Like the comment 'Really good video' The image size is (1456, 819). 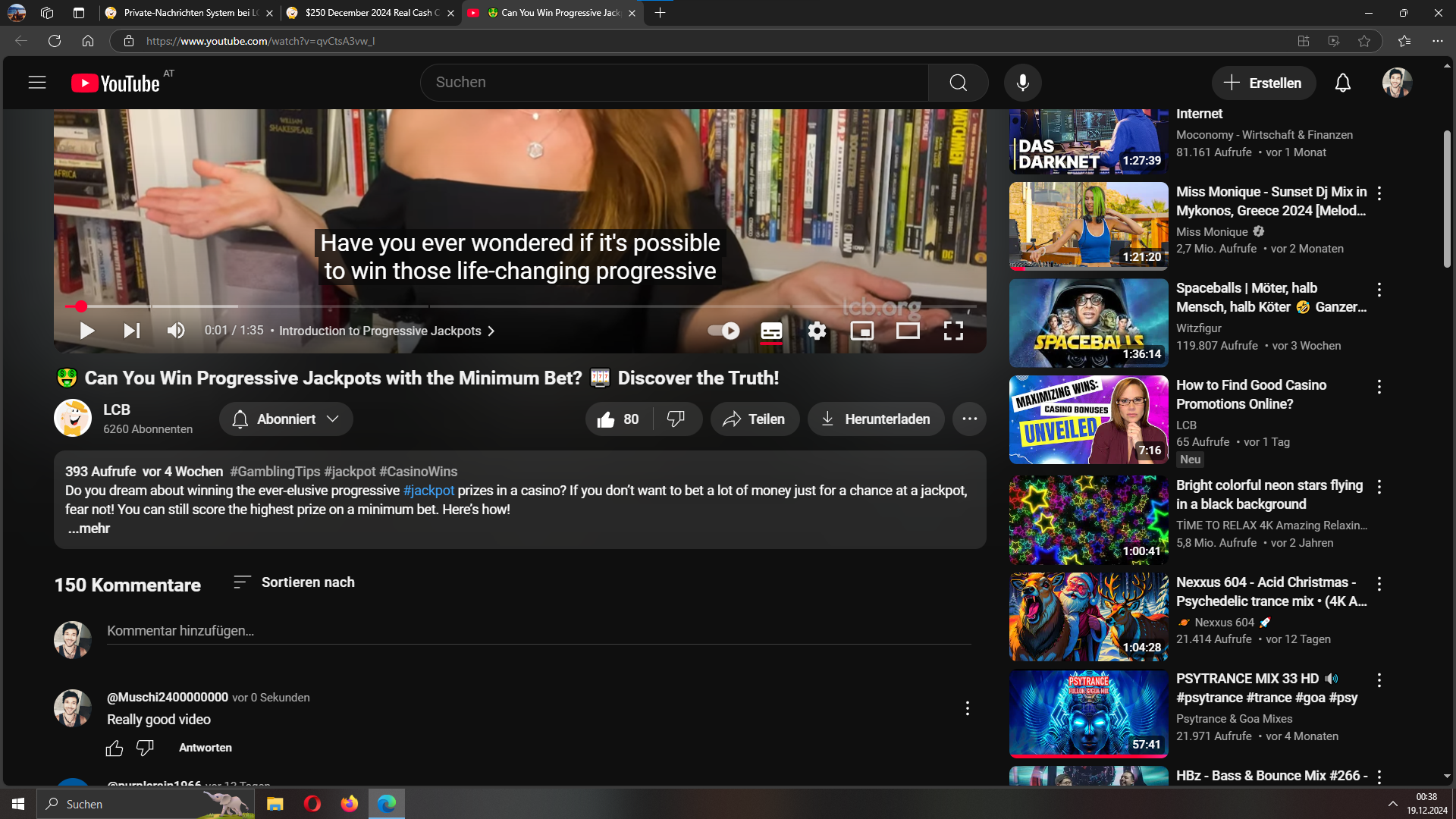click(115, 748)
